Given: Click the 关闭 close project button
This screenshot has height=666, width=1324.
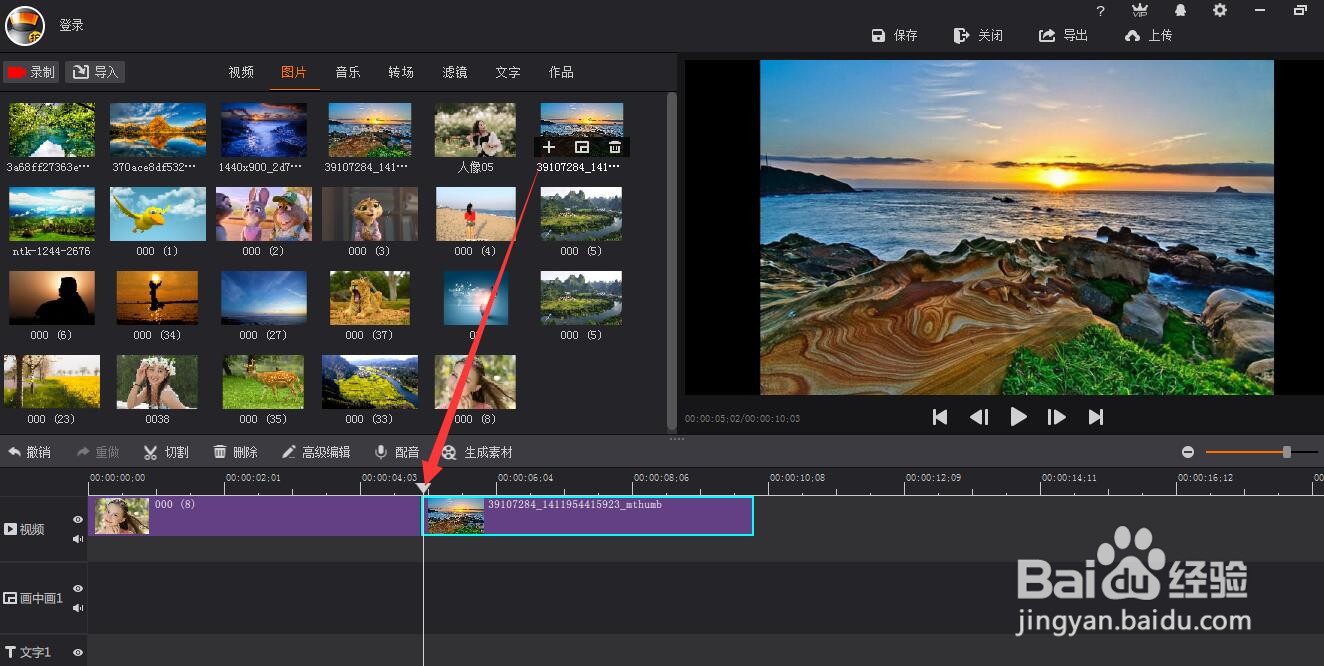Looking at the screenshot, I should click(978, 35).
